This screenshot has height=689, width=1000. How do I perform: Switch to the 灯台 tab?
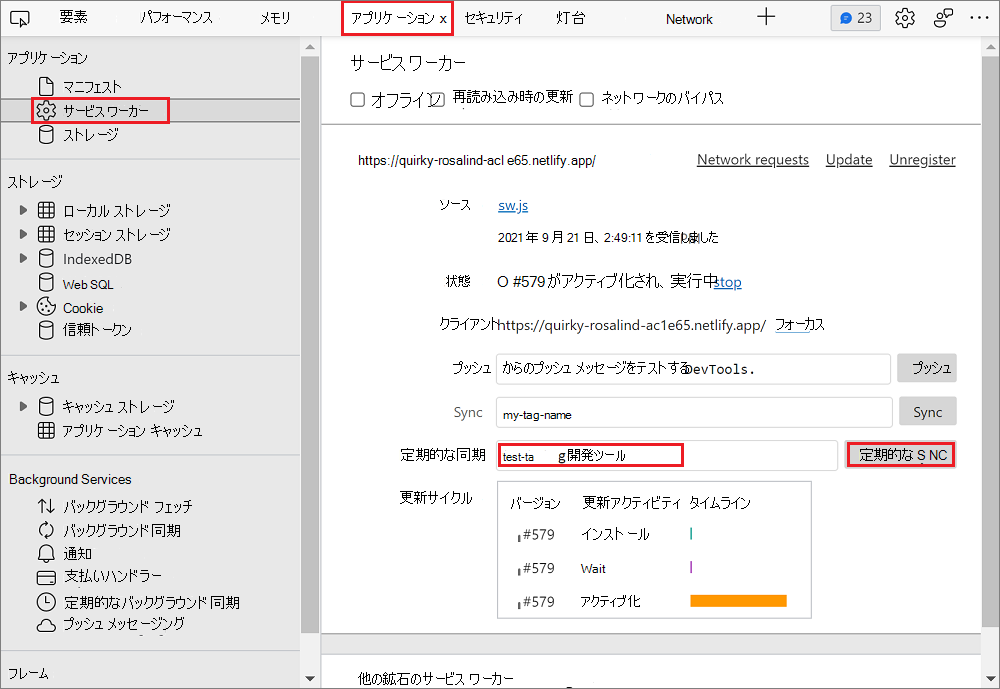coord(570,18)
